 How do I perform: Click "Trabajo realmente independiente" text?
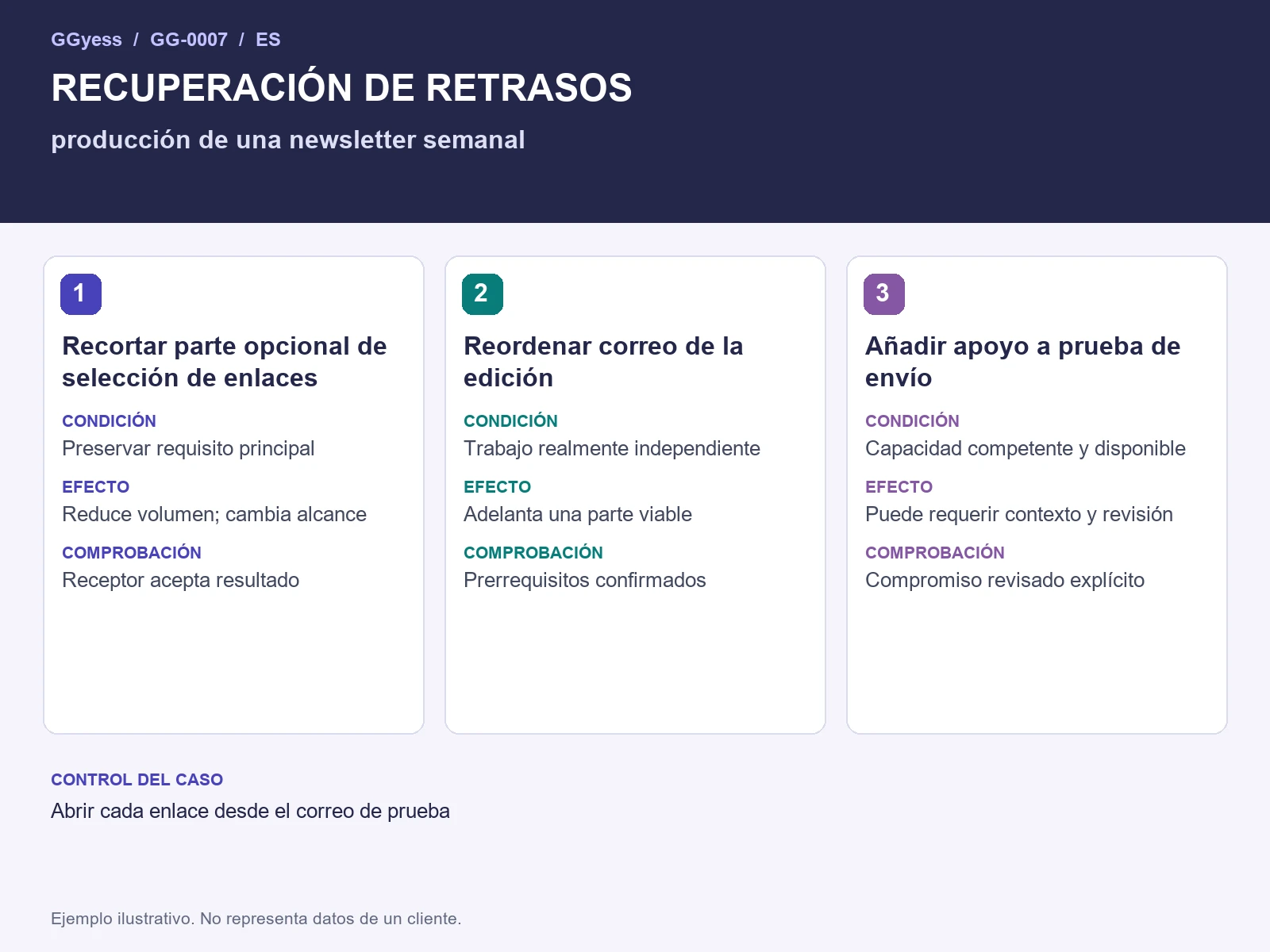[612, 449]
